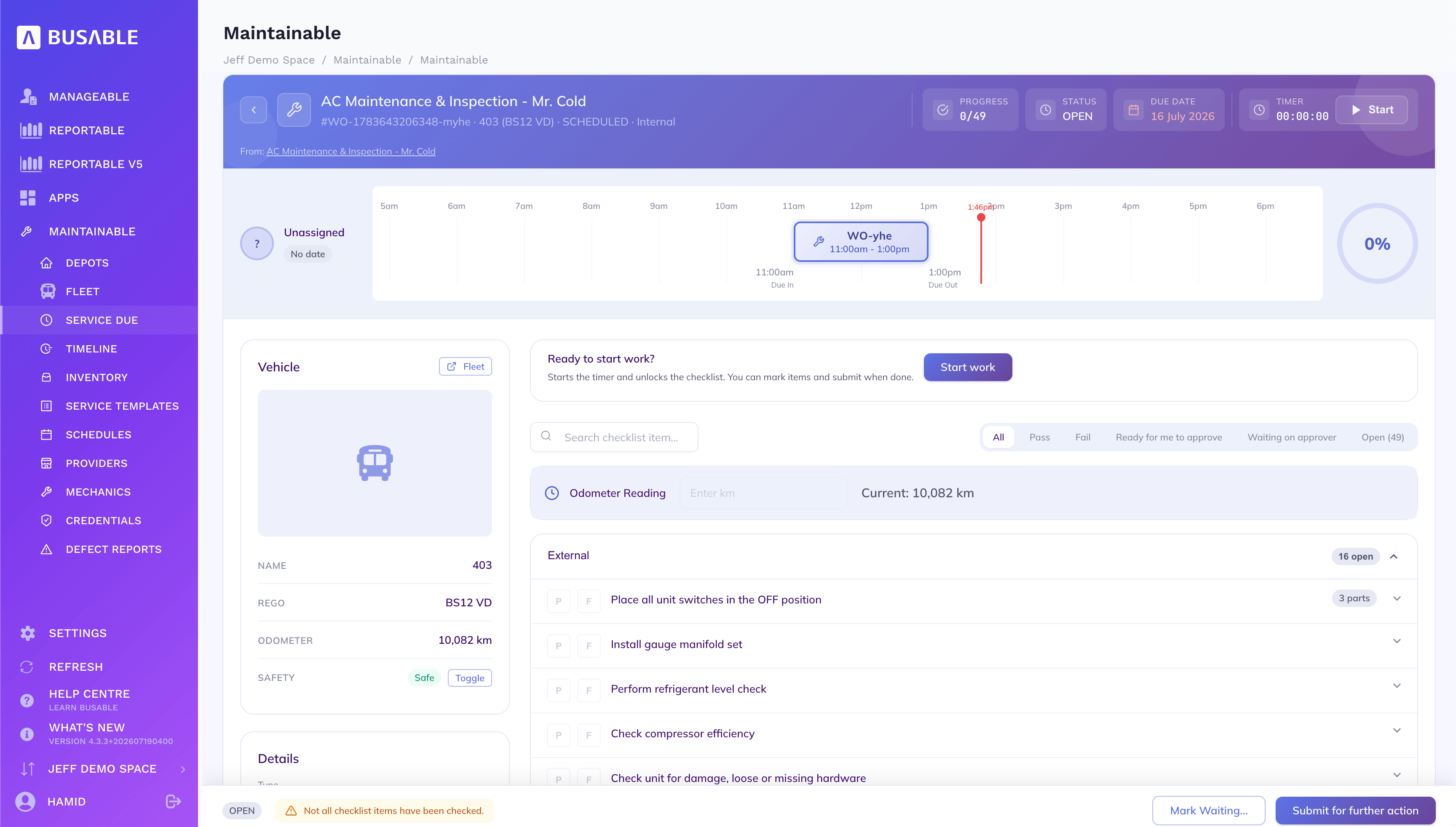Mark Fail on Place all unit switches item
Viewport: 1456px width, 827px height.
coord(589,601)
